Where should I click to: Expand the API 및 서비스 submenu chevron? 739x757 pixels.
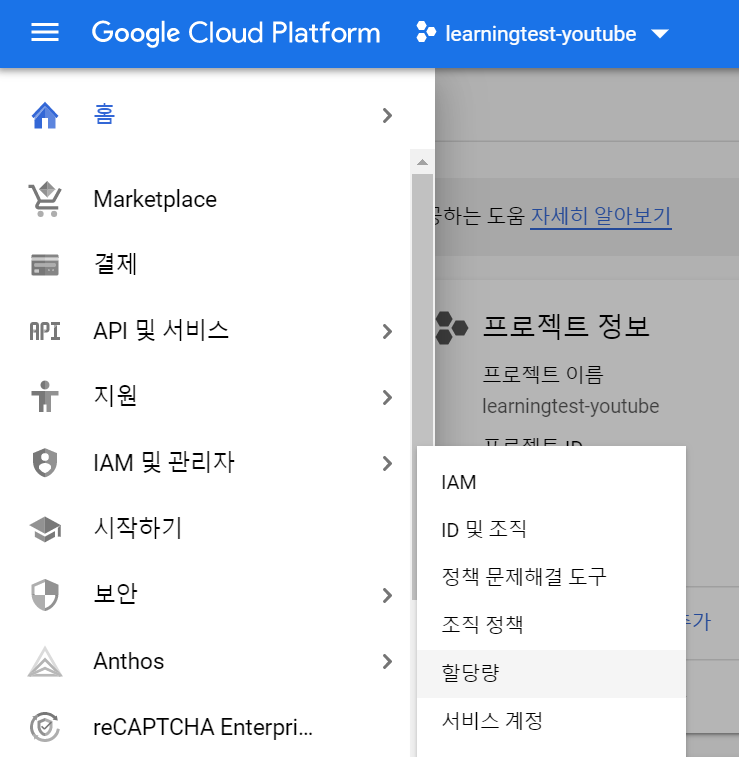pyautogui.click(x=387, y=331)
